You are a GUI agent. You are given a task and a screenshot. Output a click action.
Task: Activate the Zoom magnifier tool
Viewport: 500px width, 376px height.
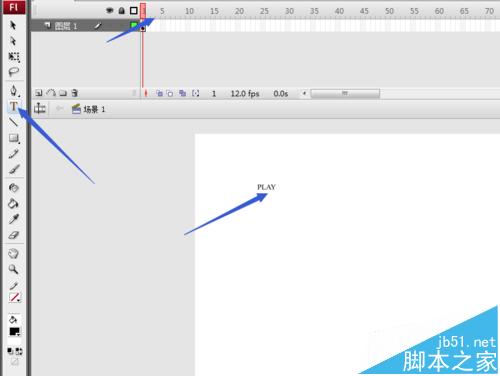point(13,269)
